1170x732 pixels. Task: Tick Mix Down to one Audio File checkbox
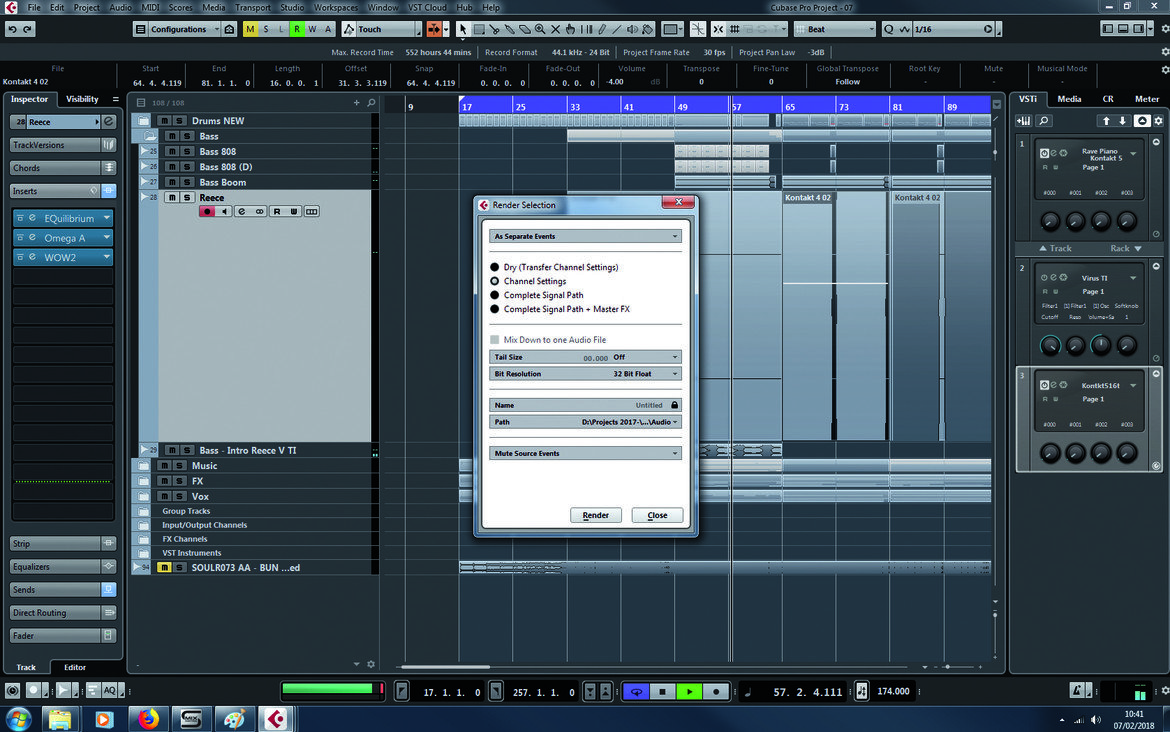tap(495, 340)
